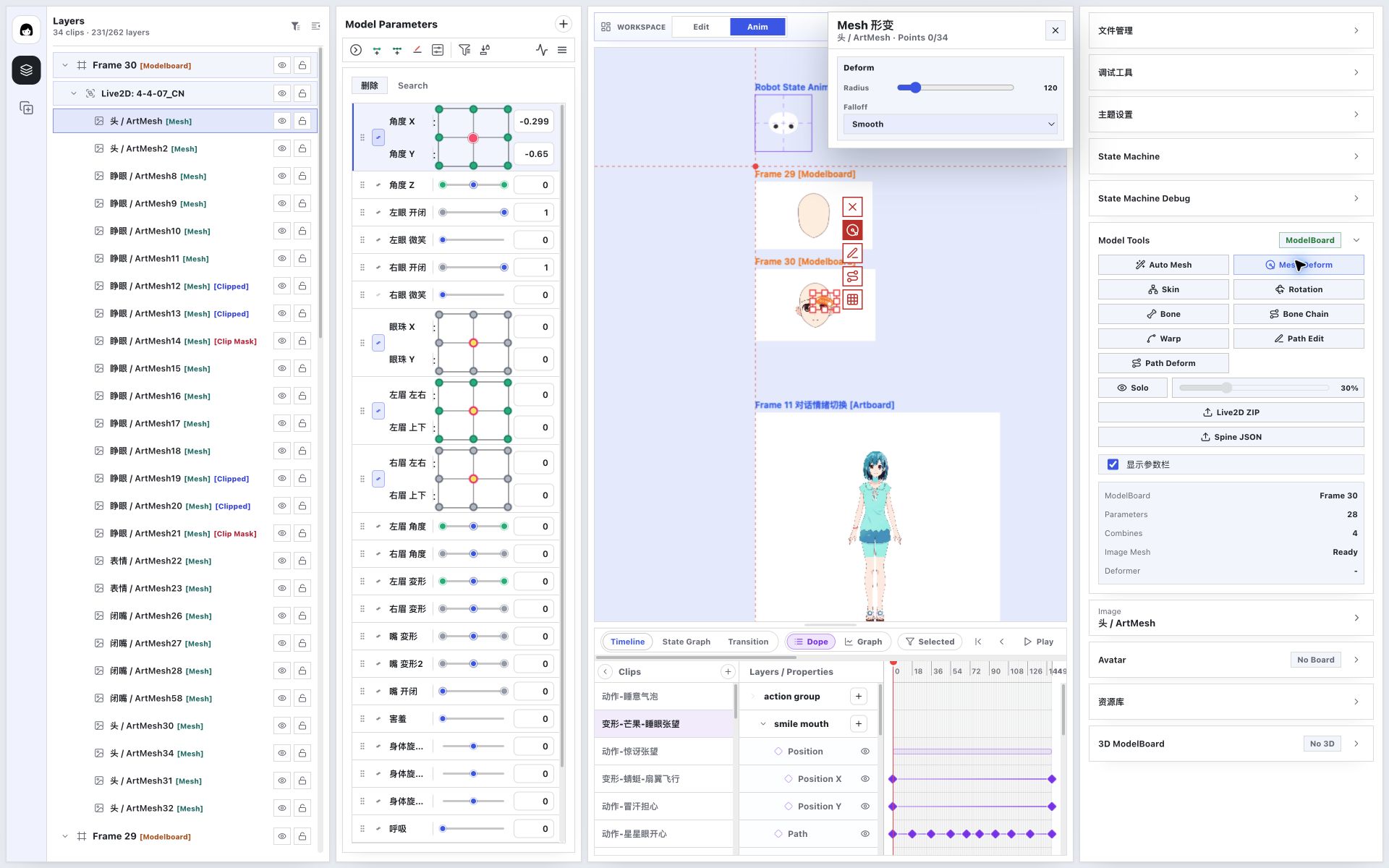This screenshot has width=1389, height=868.
Task: Hide the 表情 / ArtMesh22 layer
Action: point(282,561)
